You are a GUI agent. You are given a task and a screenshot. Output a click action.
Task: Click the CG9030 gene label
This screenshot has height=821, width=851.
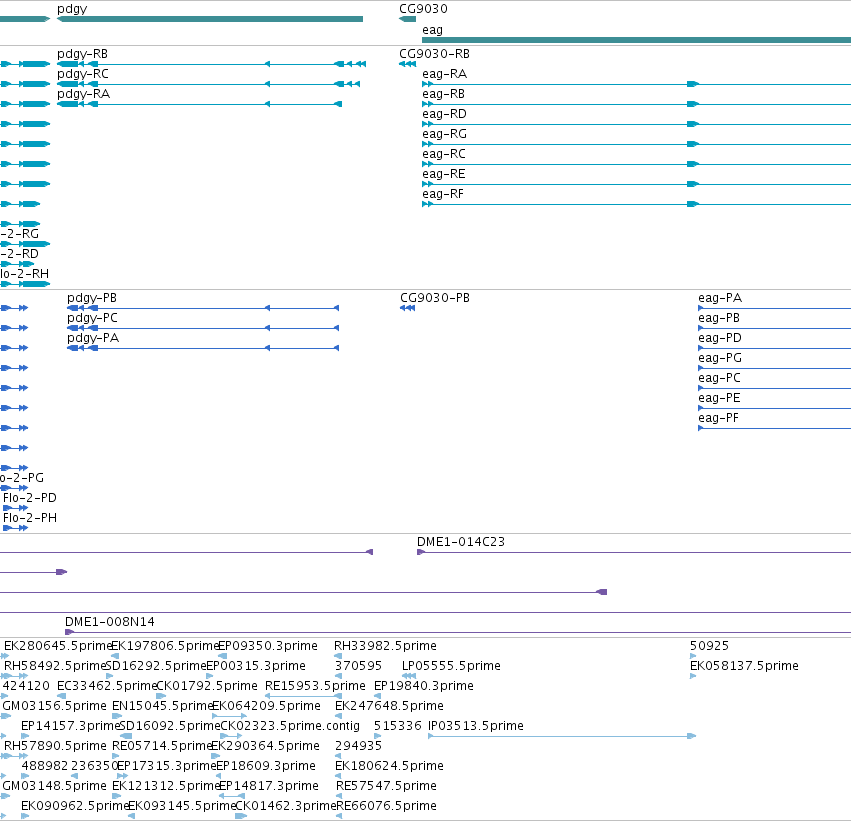coord(423,9)
